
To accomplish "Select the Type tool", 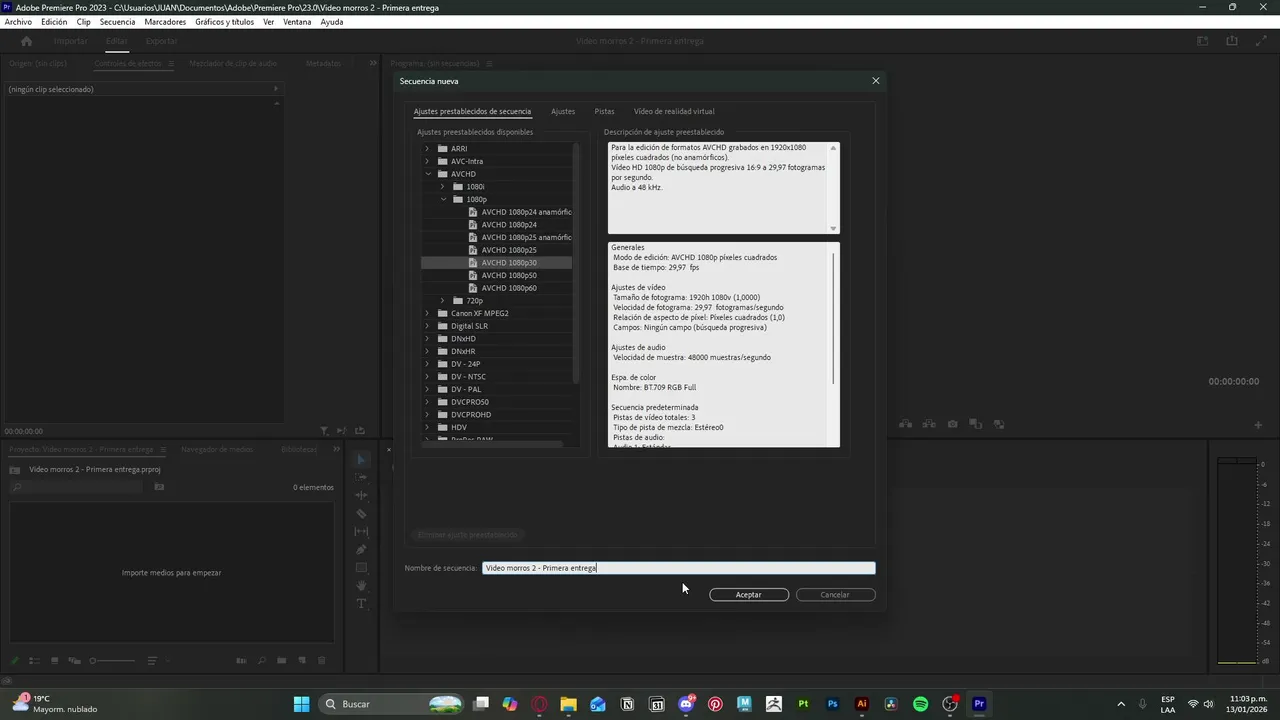I will coord(362,603).
